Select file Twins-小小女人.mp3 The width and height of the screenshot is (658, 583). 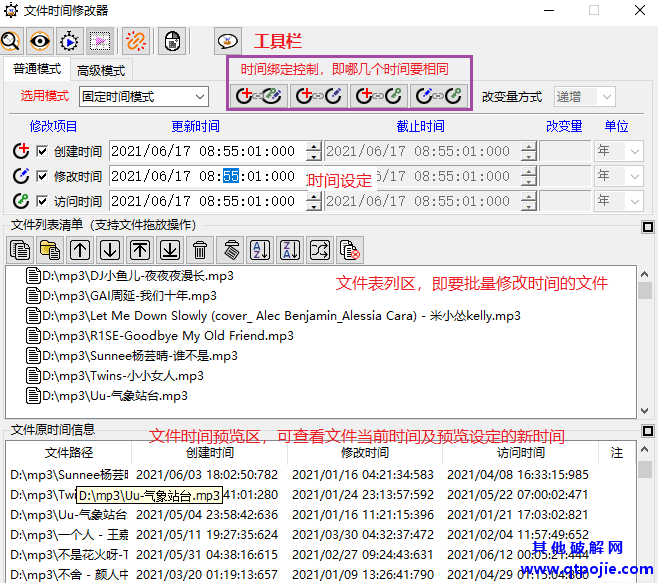[x=115, y=376]
